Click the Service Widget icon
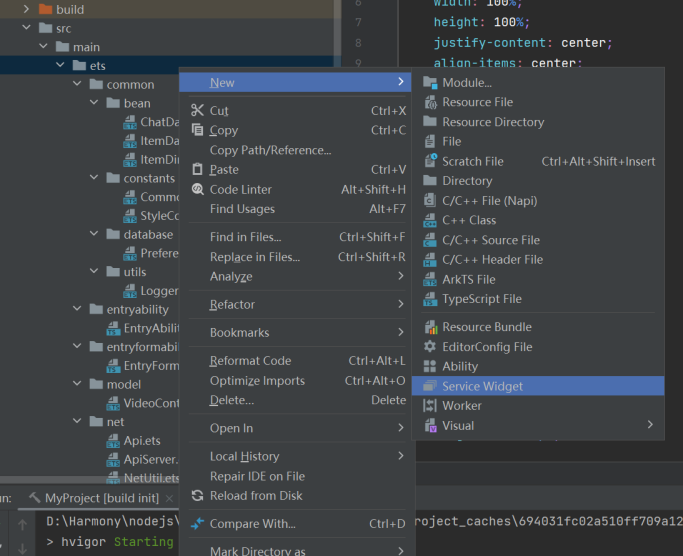Viewport: 683px width, 556px height. (x=430, y=386)
